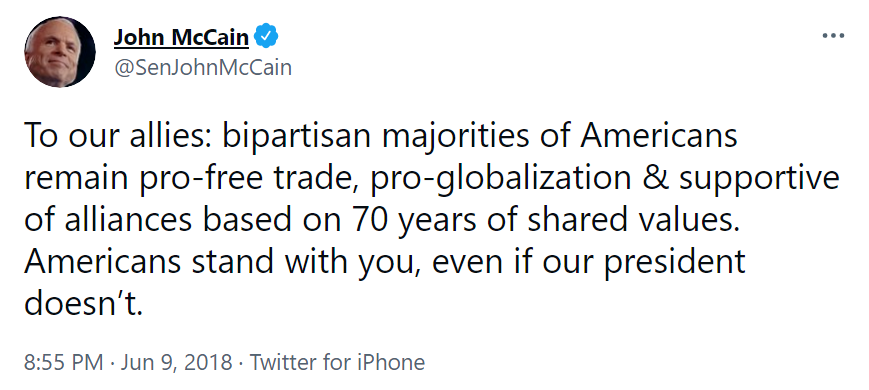The width and height of the screenshot is (869, 390).
Task: Open the Twitter for iPhone source link
Action: coord(337,362)
